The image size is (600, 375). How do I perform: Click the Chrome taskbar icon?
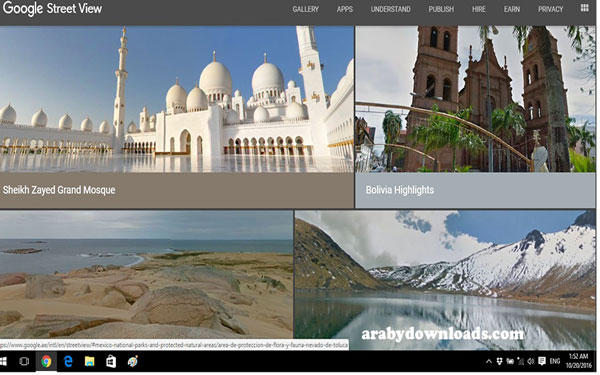pyautogui.click(x=46, y=361)
